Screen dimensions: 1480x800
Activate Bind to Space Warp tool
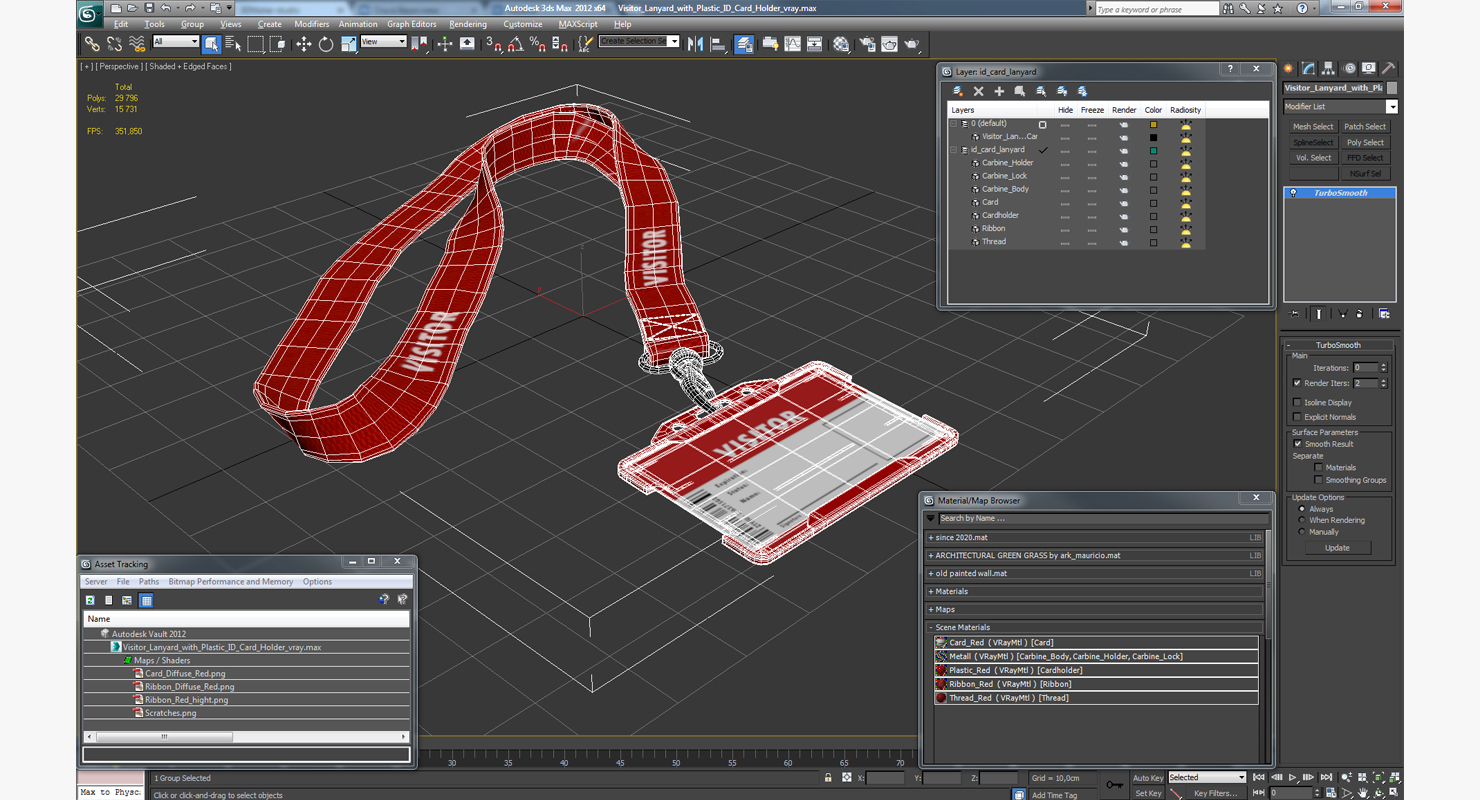click(137, 44)
